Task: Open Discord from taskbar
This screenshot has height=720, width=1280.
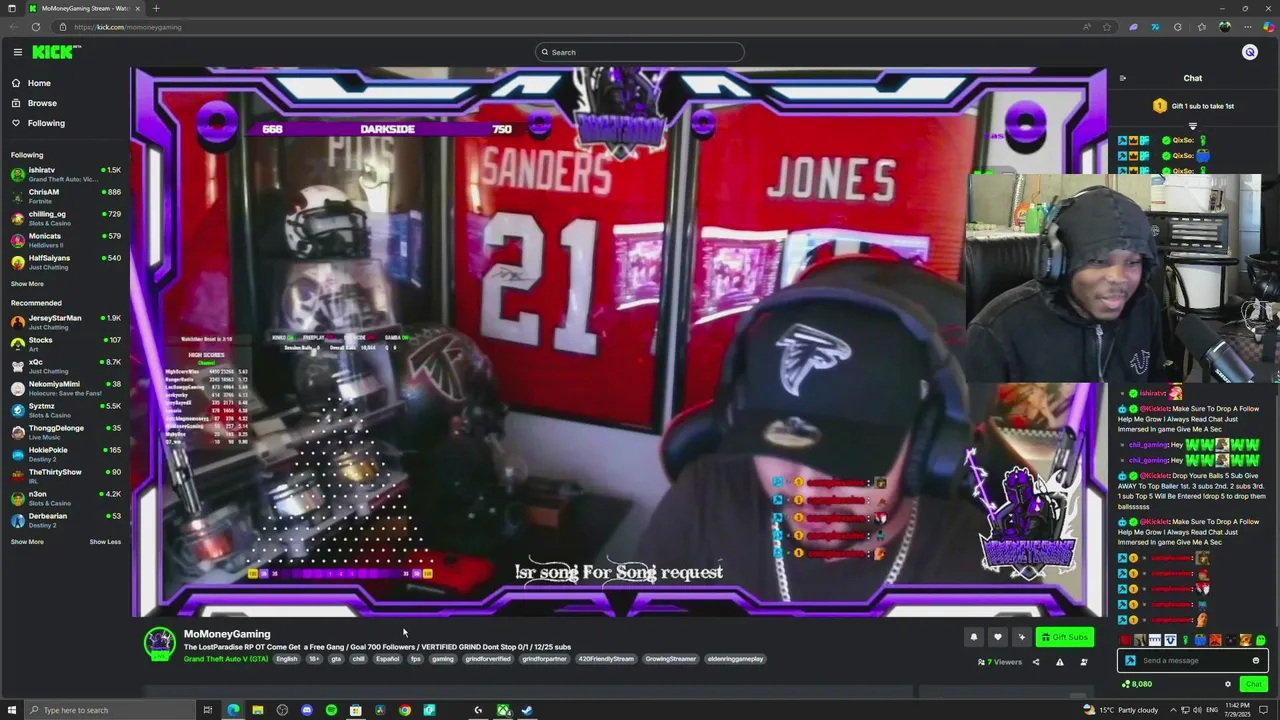Action: click(306, 710)
